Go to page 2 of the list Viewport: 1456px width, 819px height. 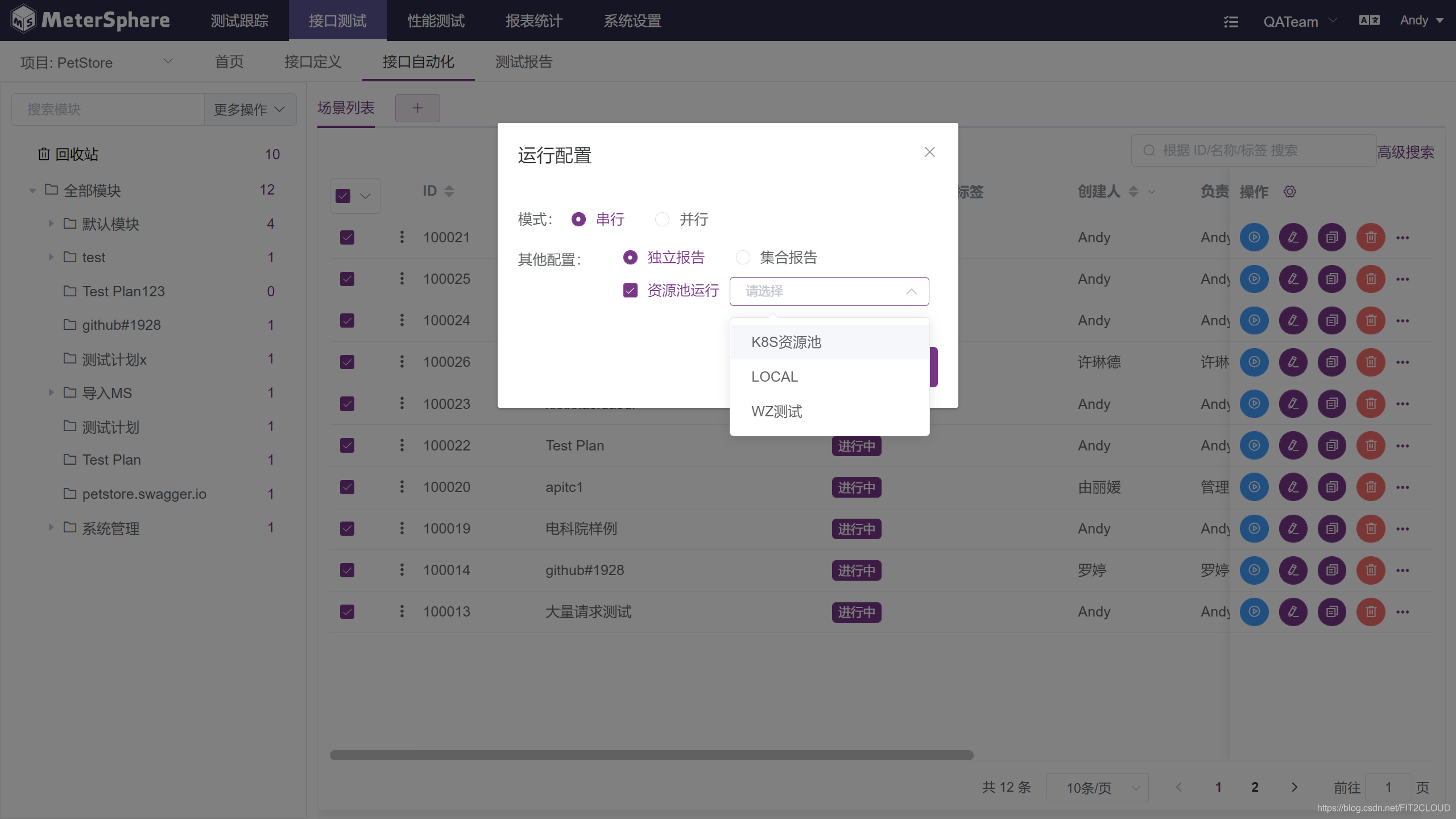[x=1255, y=787]
